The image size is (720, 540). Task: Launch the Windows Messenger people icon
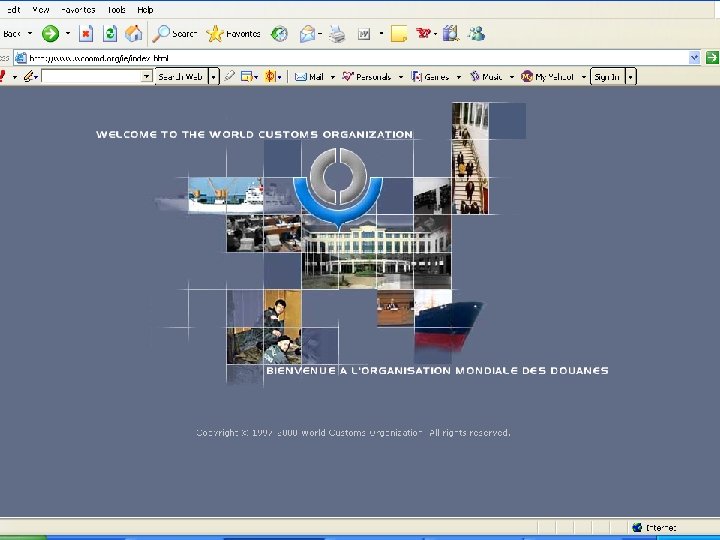476,34
